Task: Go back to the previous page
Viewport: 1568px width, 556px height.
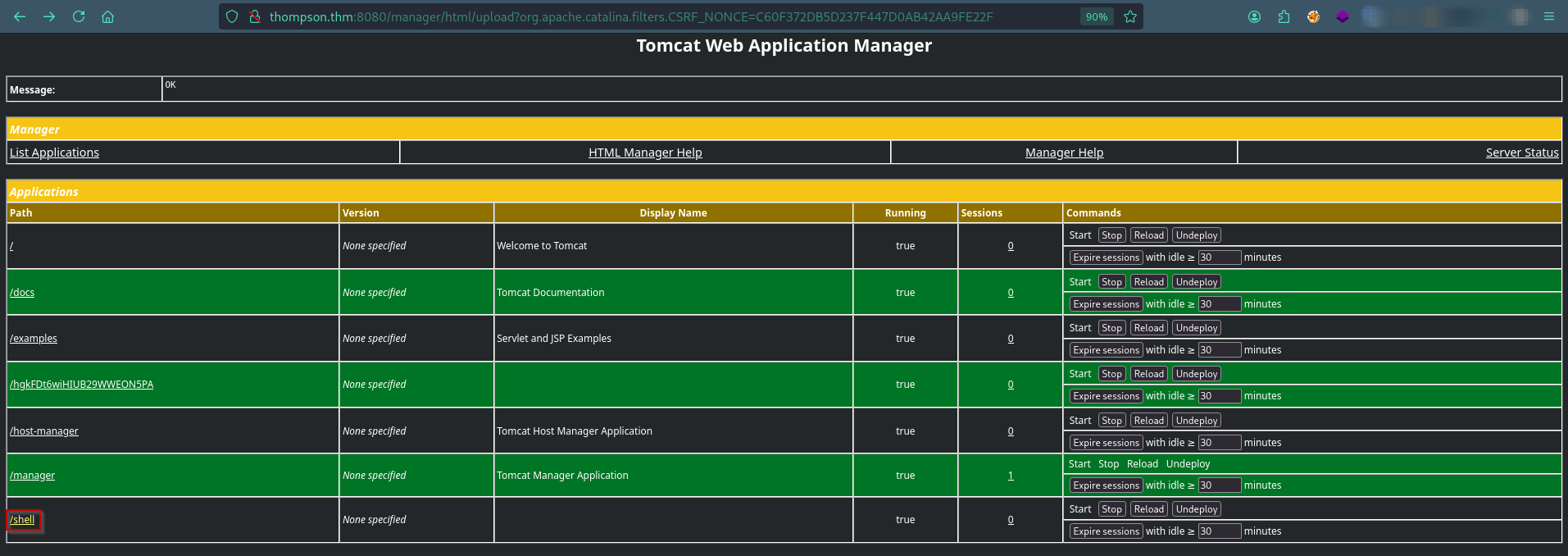Action: [20, 16]
